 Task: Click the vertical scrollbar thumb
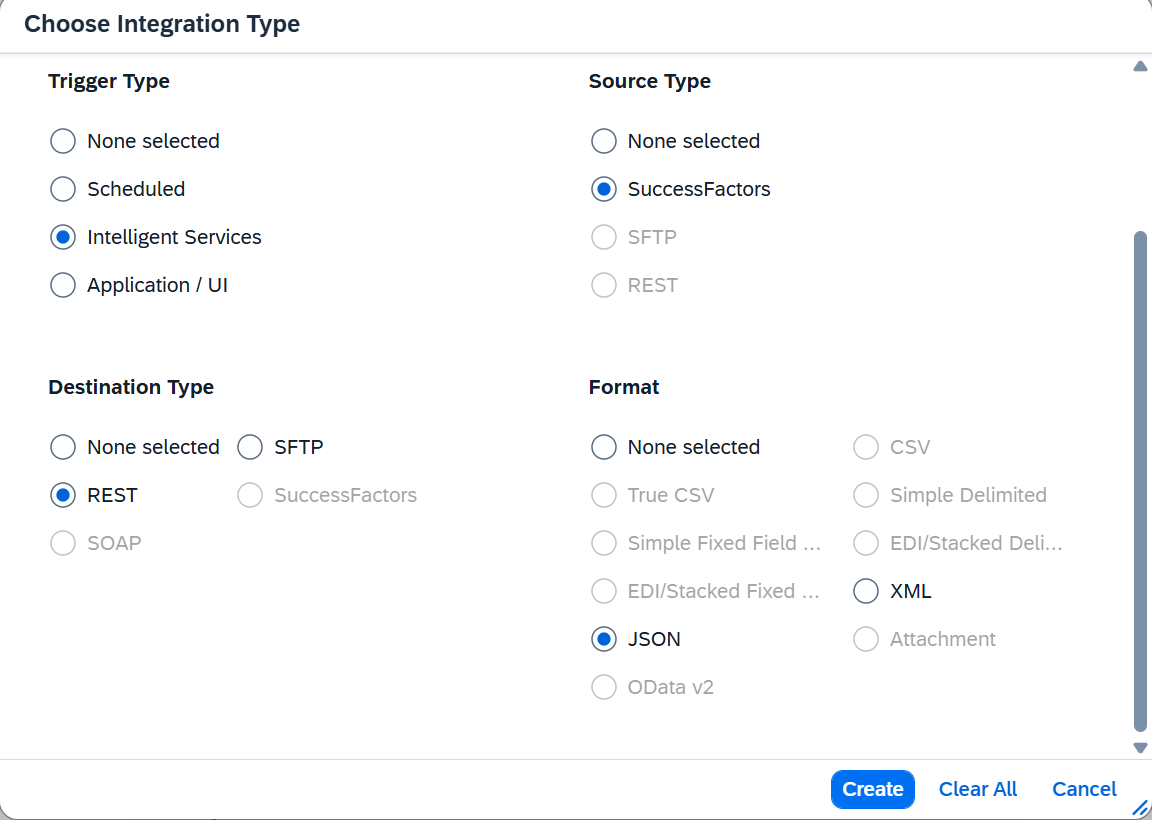pyautogui.click(x=1139, y=480)
